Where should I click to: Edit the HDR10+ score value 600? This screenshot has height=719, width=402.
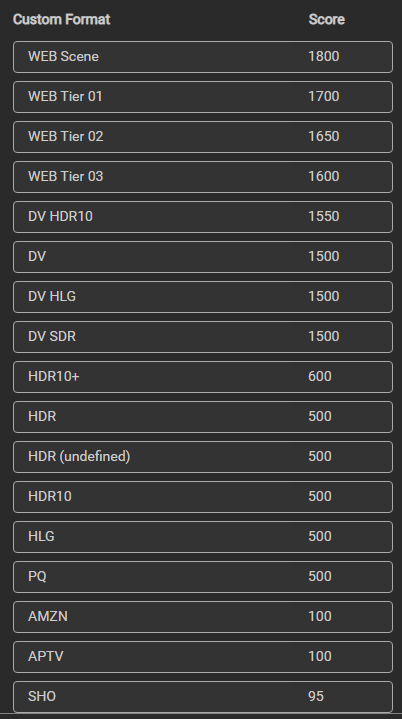point(320,376)
